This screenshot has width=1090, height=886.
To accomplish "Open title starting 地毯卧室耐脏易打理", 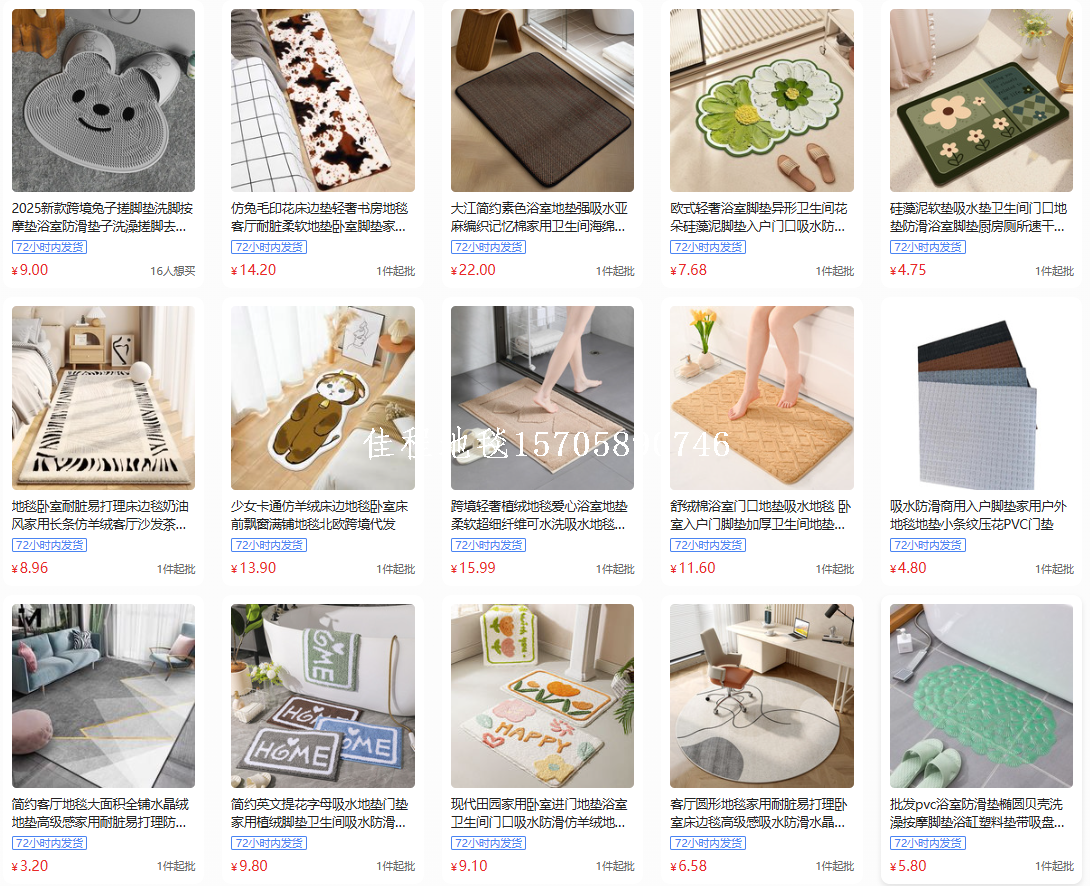I will click(x=100, y=515).
